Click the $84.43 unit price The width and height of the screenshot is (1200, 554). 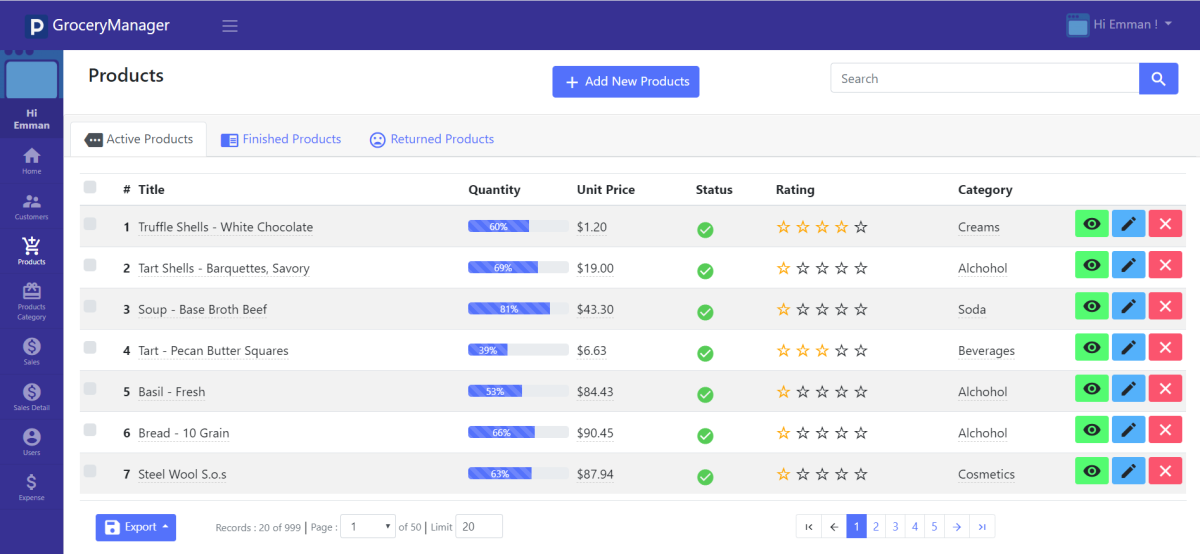point(595,392)
